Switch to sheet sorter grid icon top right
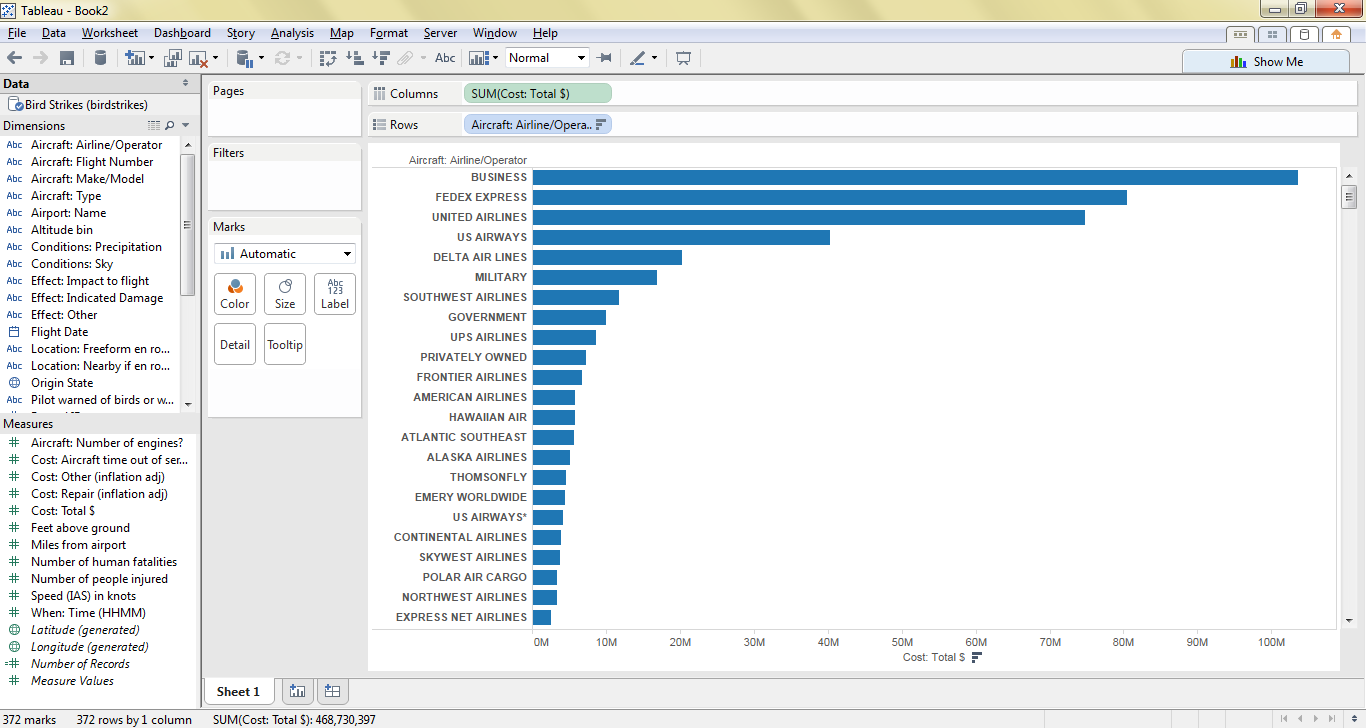The width and height of the screenshot is (1366, 728). 1272,34
